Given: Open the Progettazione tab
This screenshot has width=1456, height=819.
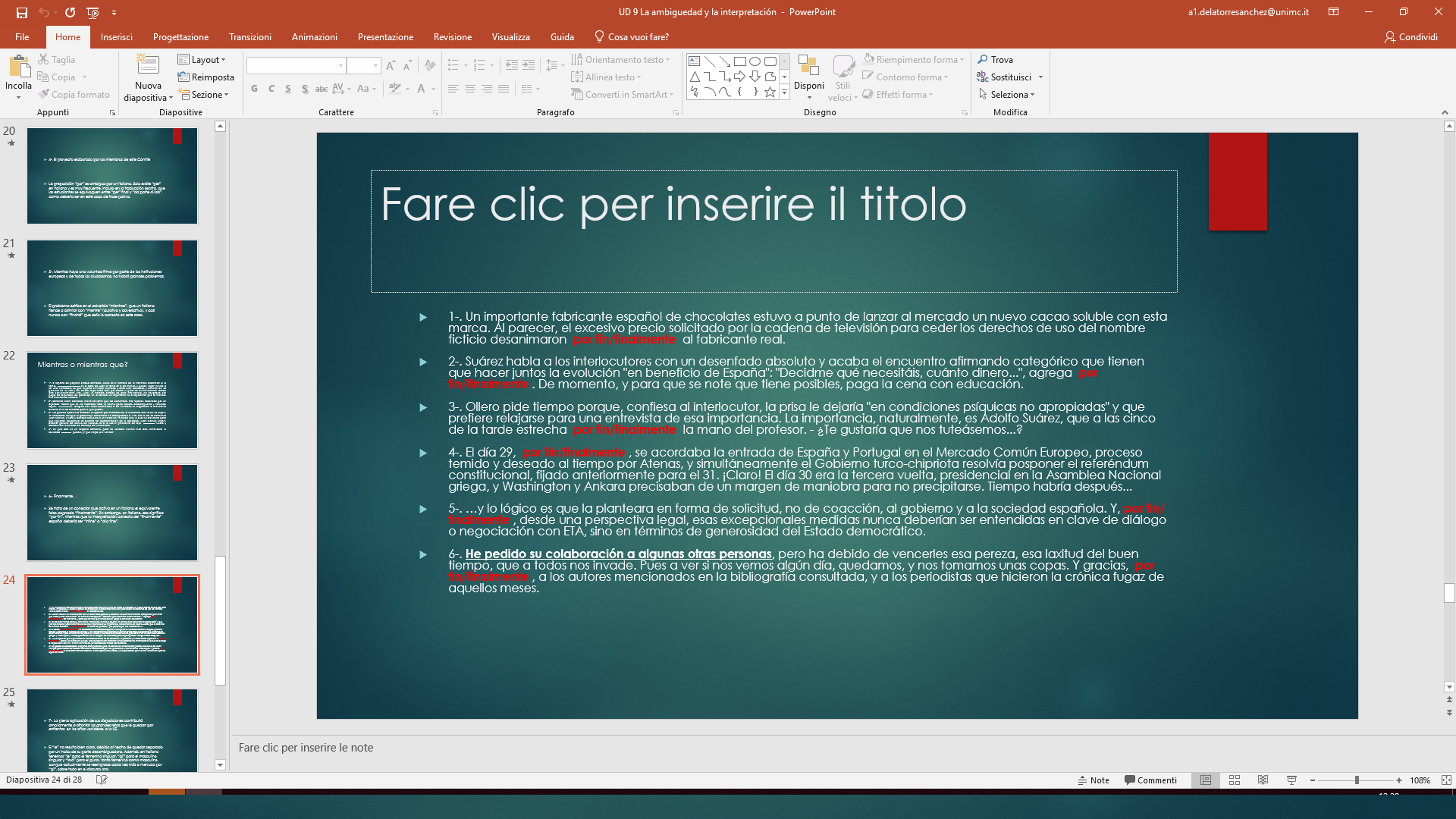Looking at the screenshot, I should pyautogui.click(x=180, y=37).
